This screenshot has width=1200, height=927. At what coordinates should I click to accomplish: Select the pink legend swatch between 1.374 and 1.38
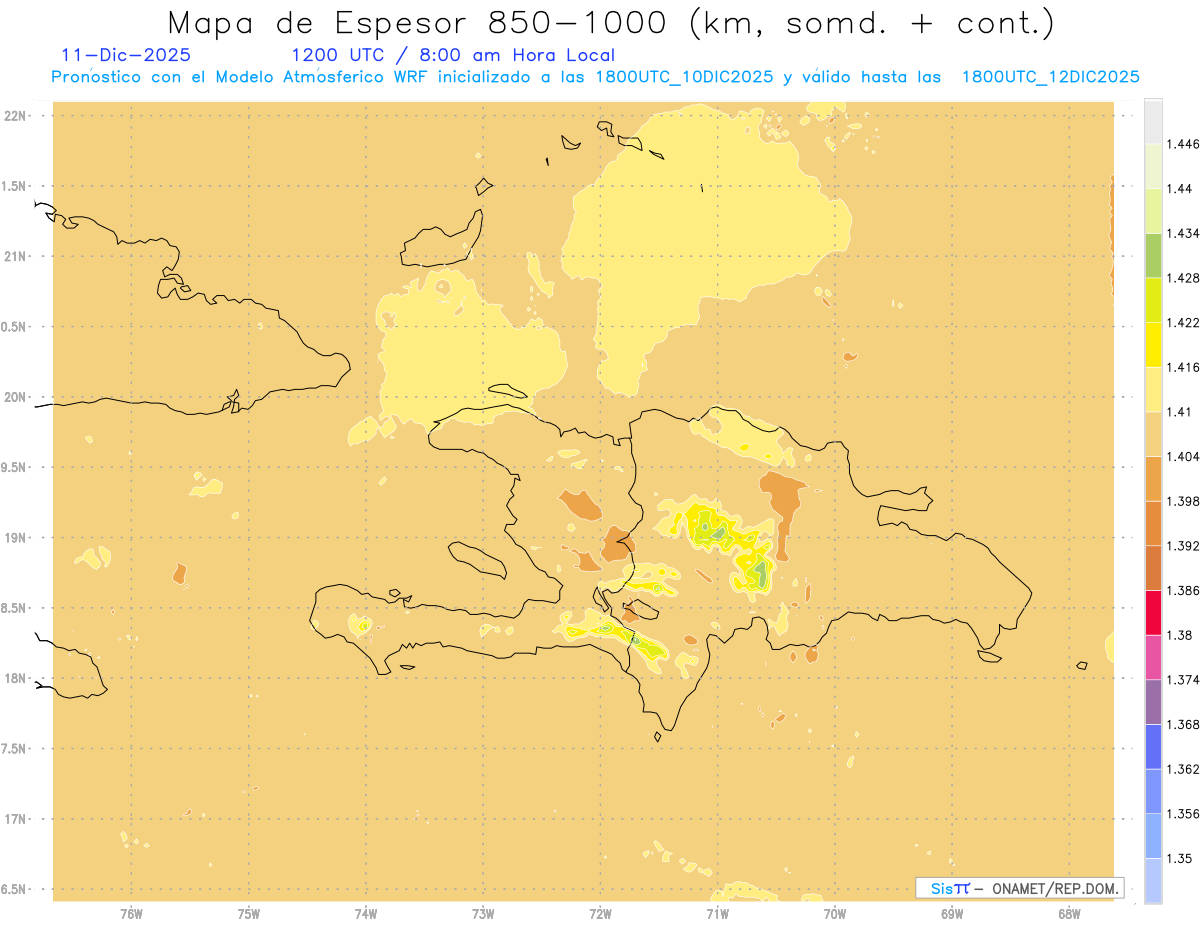point(1153,657)
